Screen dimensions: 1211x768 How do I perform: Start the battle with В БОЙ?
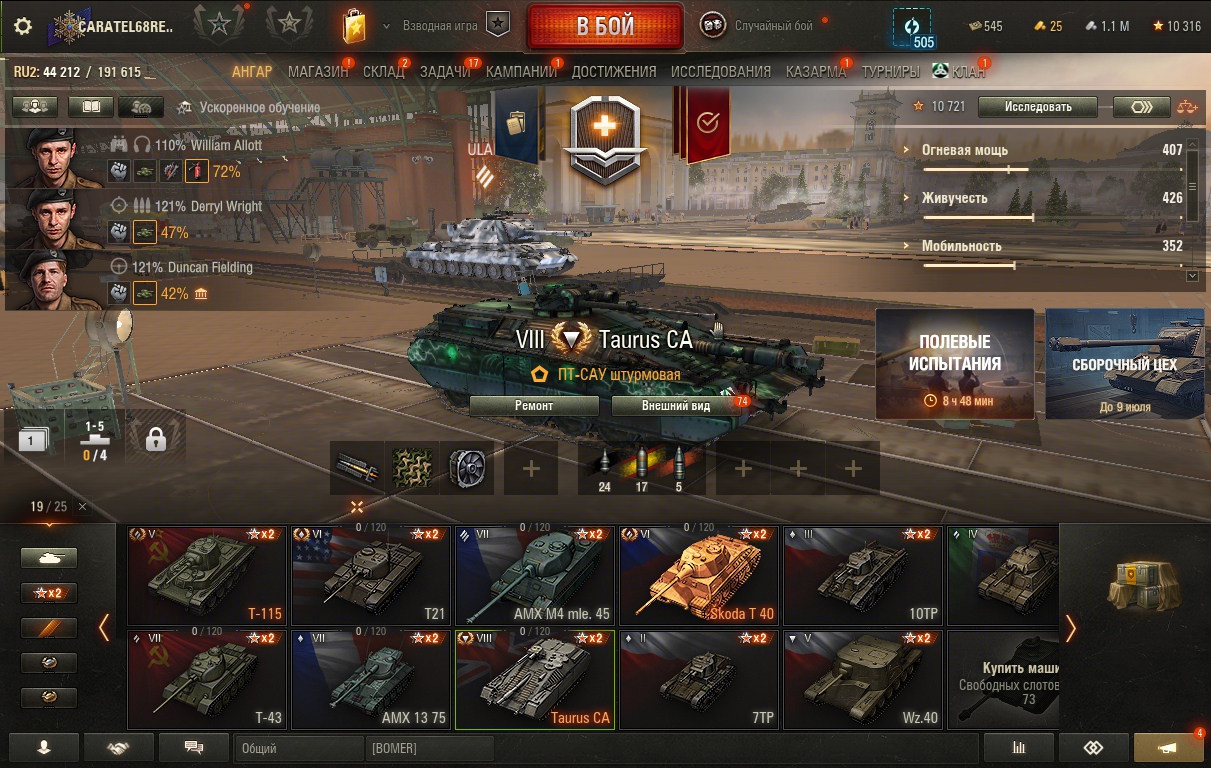coord(605,27)
